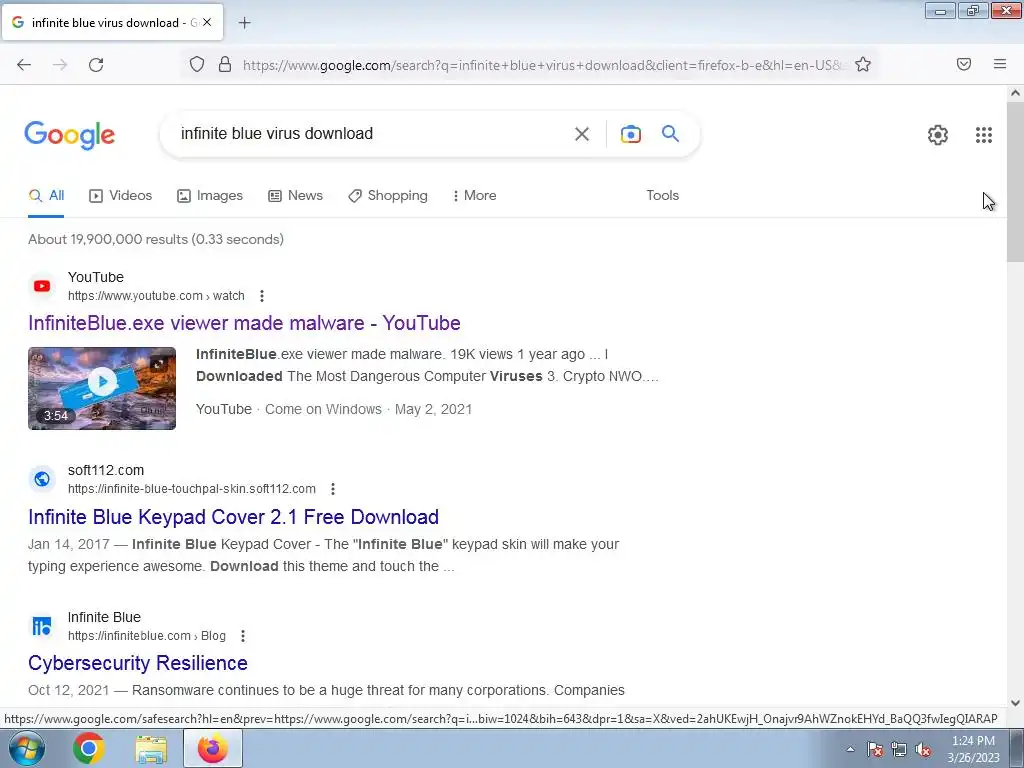Image resolution: width=1024 pixels, height=768 pixels.
Task: Click the soft112.com globe favicon
Action: (42, 479)
